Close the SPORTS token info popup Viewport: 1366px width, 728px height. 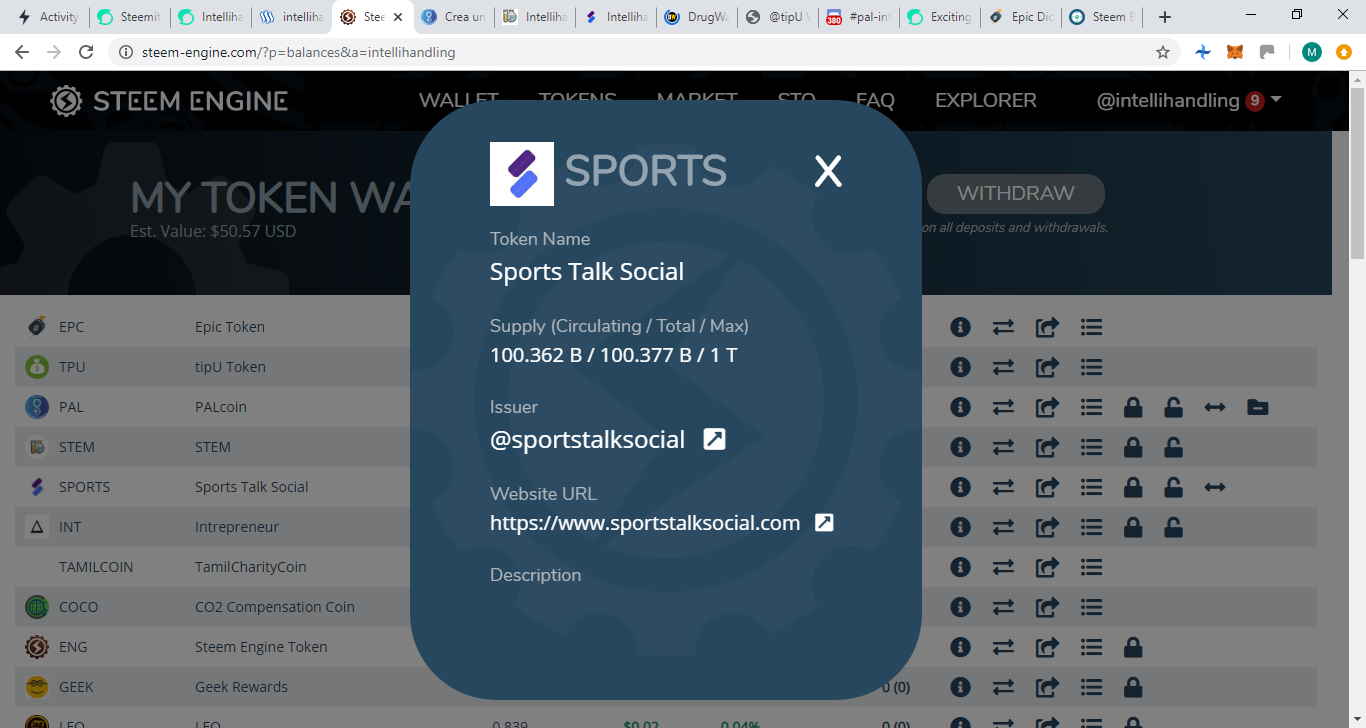coord(828,172)
